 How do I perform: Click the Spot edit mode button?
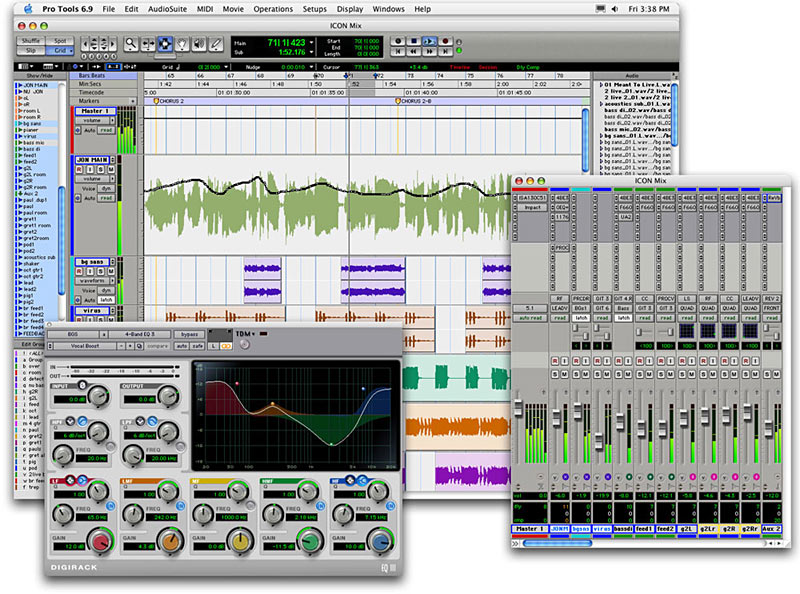tap(60, 41)
